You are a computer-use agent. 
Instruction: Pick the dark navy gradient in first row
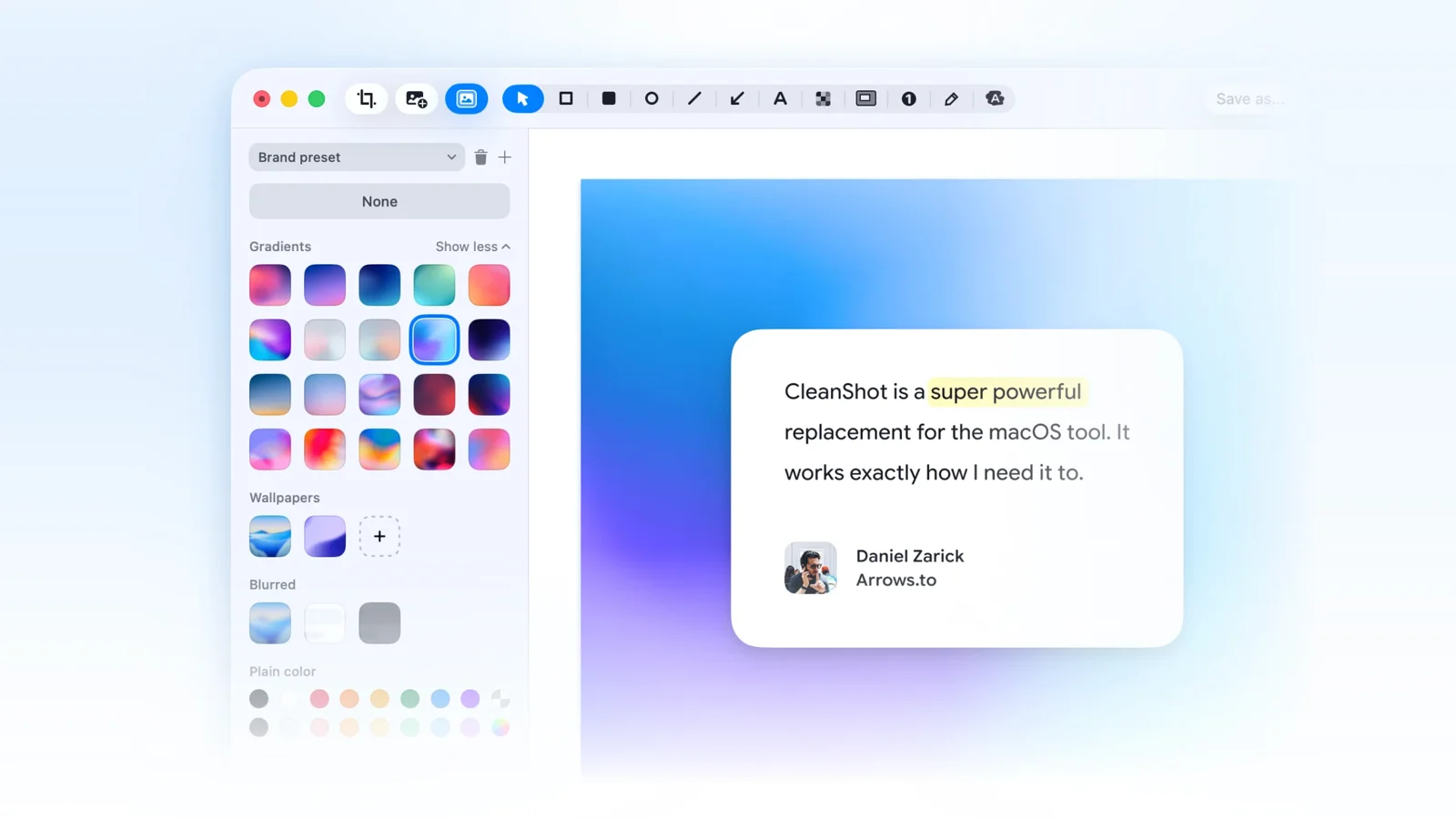(379, 285)
